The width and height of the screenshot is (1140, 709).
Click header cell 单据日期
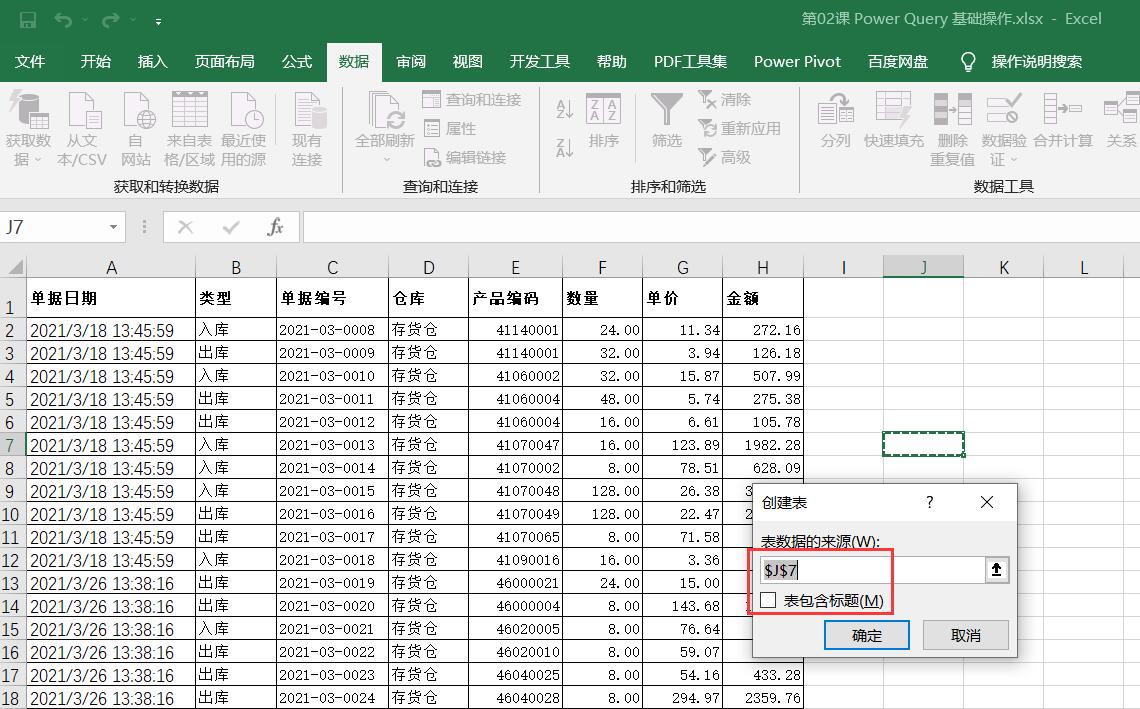tap(111, 298)
